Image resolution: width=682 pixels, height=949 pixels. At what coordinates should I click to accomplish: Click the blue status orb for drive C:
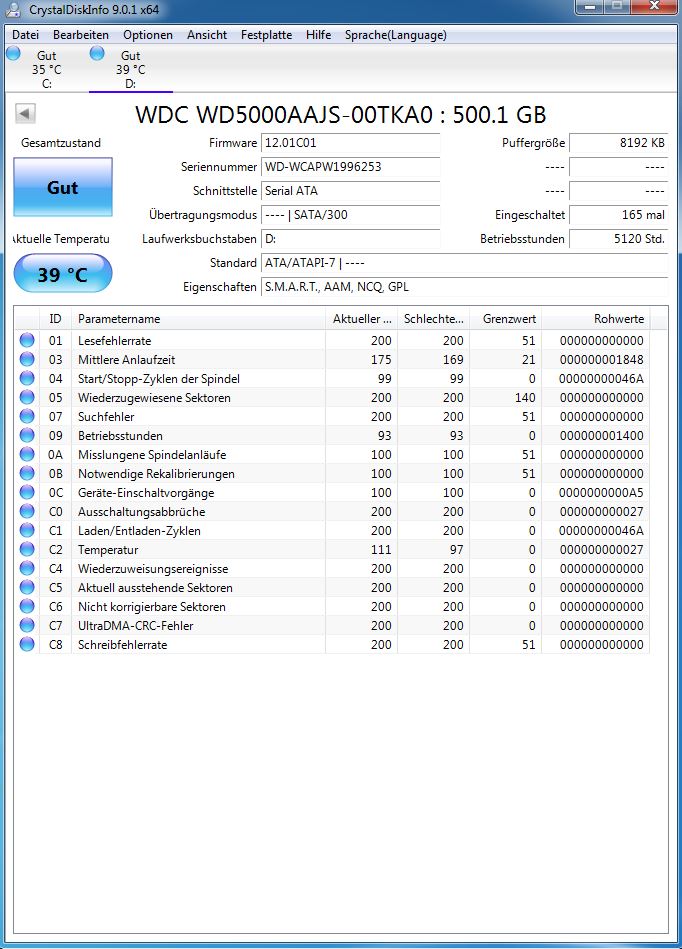coord(13,54)
